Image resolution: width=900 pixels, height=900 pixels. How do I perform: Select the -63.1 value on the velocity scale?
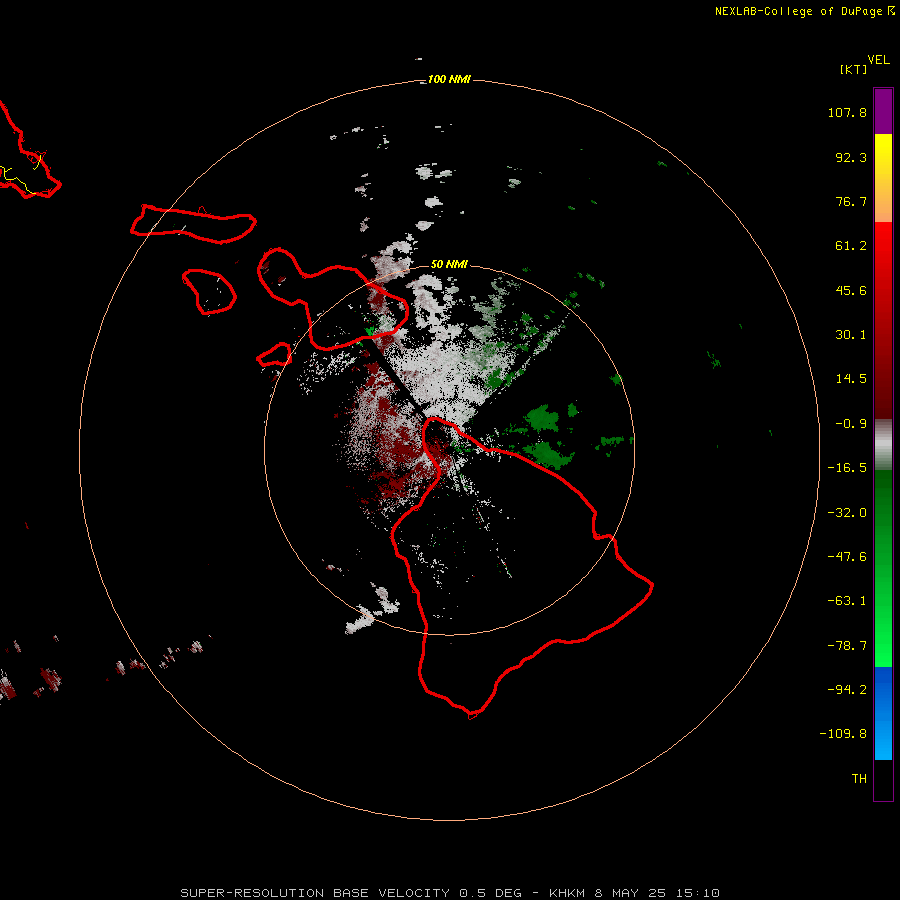pyautogui.click(x=847, y=601)
